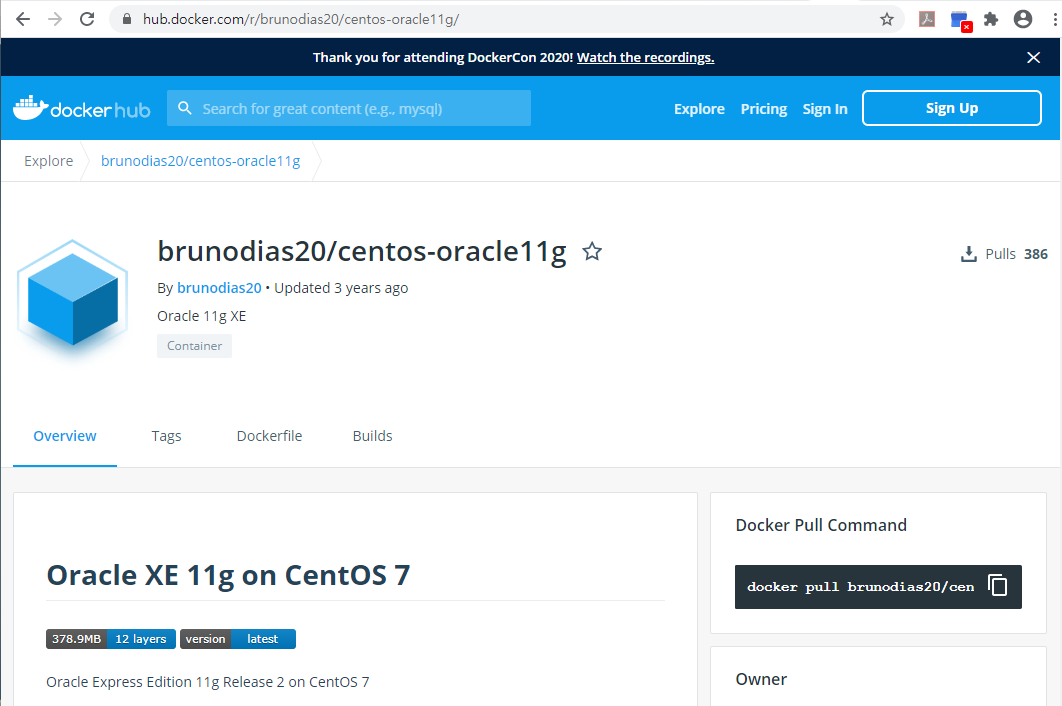This screenshot has height=706, width=1062.
Task: Click the docker pull brunodias20/cen command box
Action: (x=878, y=587)
